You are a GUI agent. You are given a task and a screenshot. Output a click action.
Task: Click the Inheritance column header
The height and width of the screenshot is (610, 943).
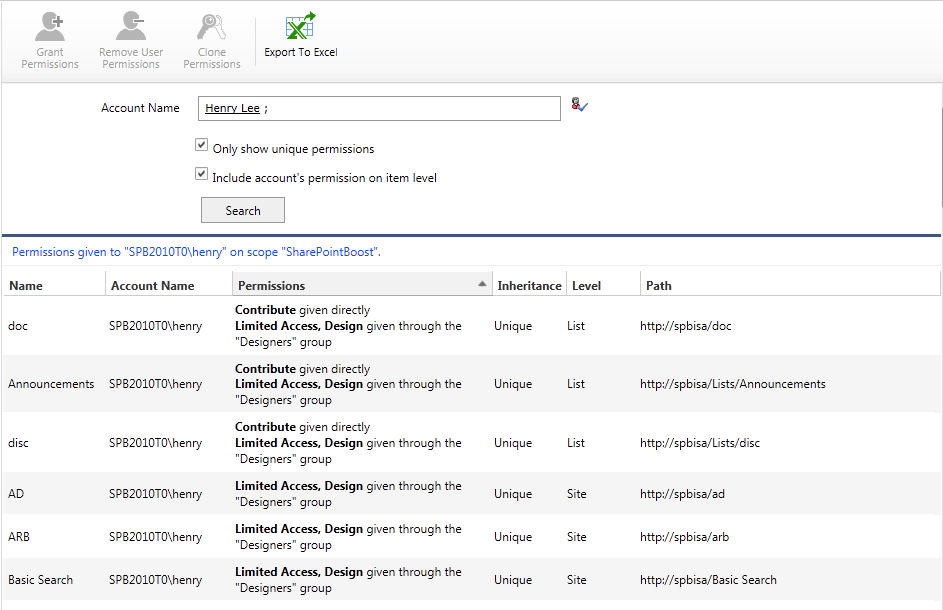pos(529,286)
